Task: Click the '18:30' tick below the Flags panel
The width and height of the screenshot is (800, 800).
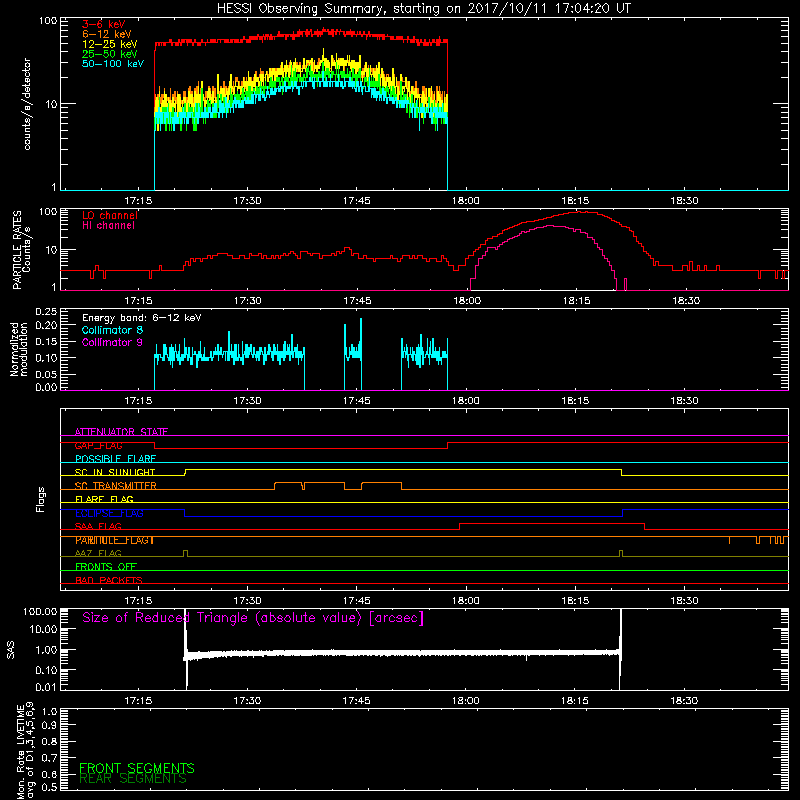Action: [684, 601]
